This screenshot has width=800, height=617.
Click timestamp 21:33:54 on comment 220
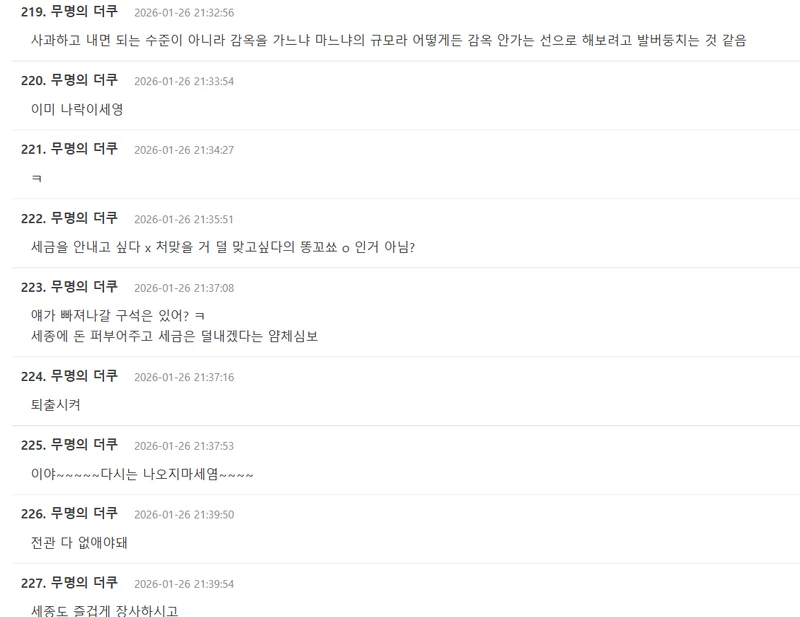click(x=184, y=81)
